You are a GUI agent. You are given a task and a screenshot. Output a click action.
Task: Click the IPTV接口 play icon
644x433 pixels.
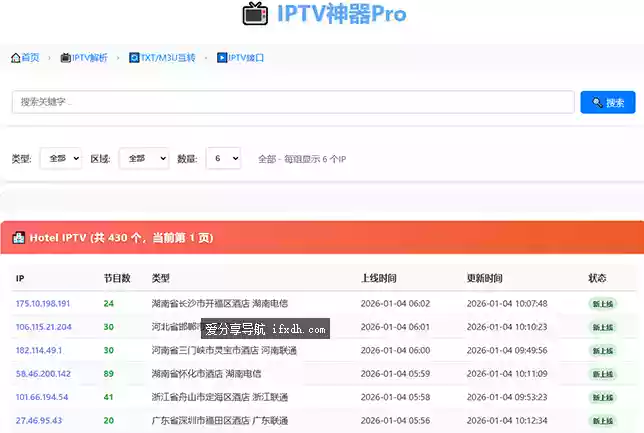tap(222, 58)
